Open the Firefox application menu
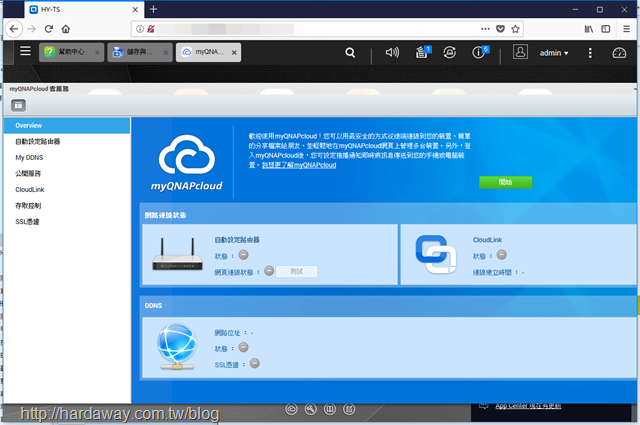Screen dimensions: 640x425 627,29
